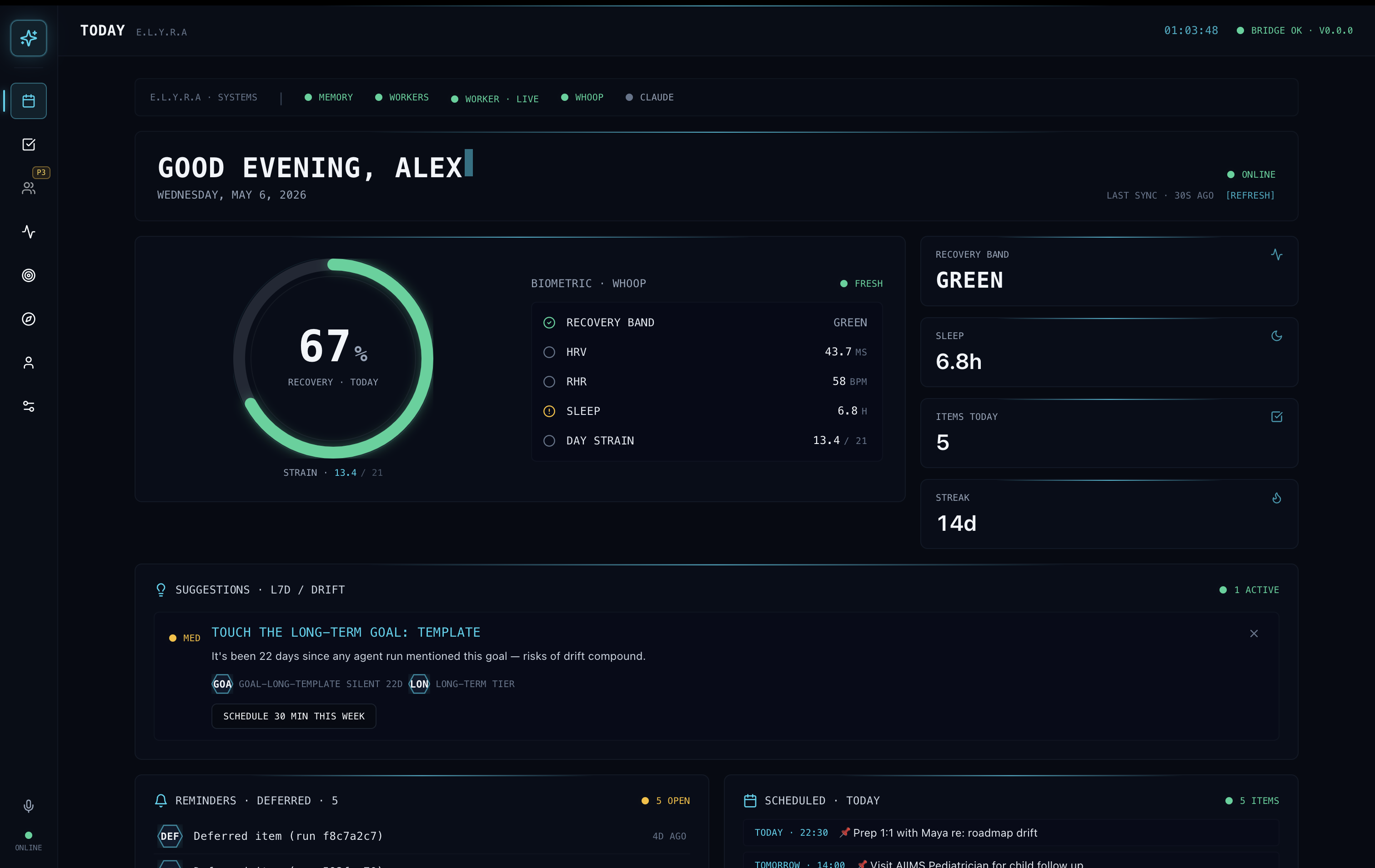Click the flame icon on Streak card
Viewport: 1375px width, 868px height.
[x=1277, y=498]
